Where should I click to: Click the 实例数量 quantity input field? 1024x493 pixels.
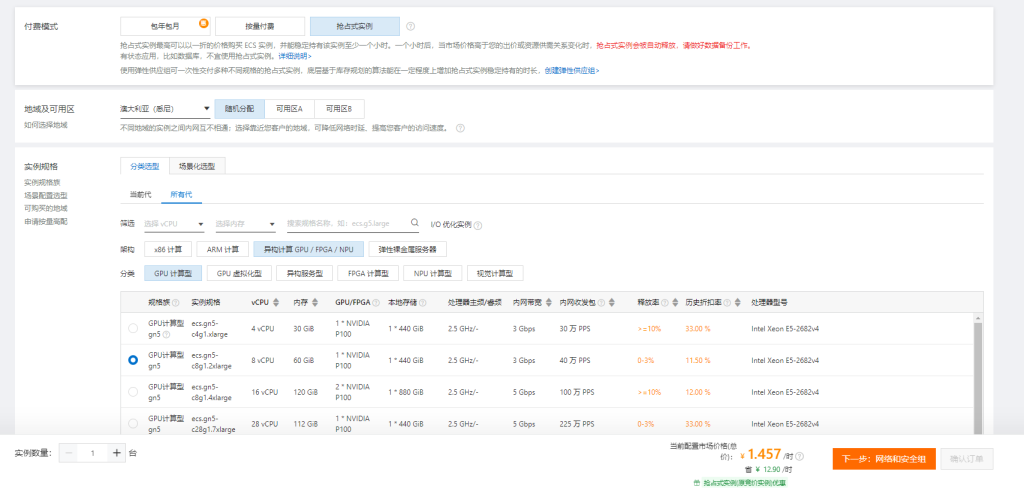click(93, 453)
